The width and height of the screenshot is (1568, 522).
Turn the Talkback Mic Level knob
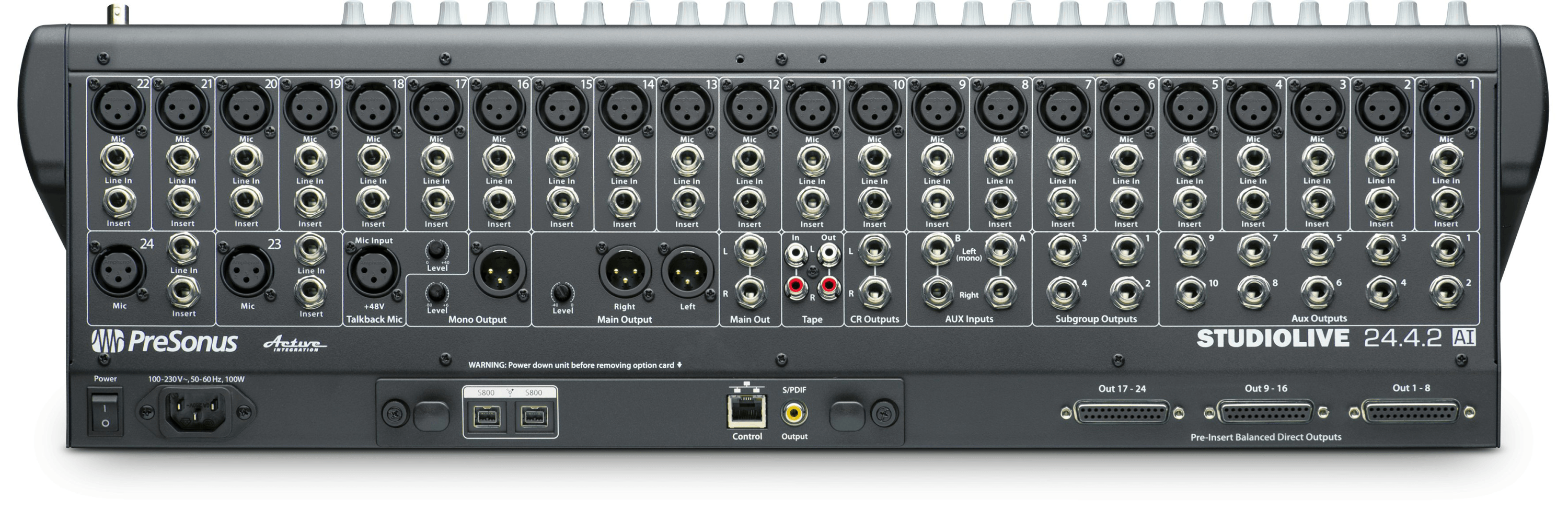click(436, 250)
